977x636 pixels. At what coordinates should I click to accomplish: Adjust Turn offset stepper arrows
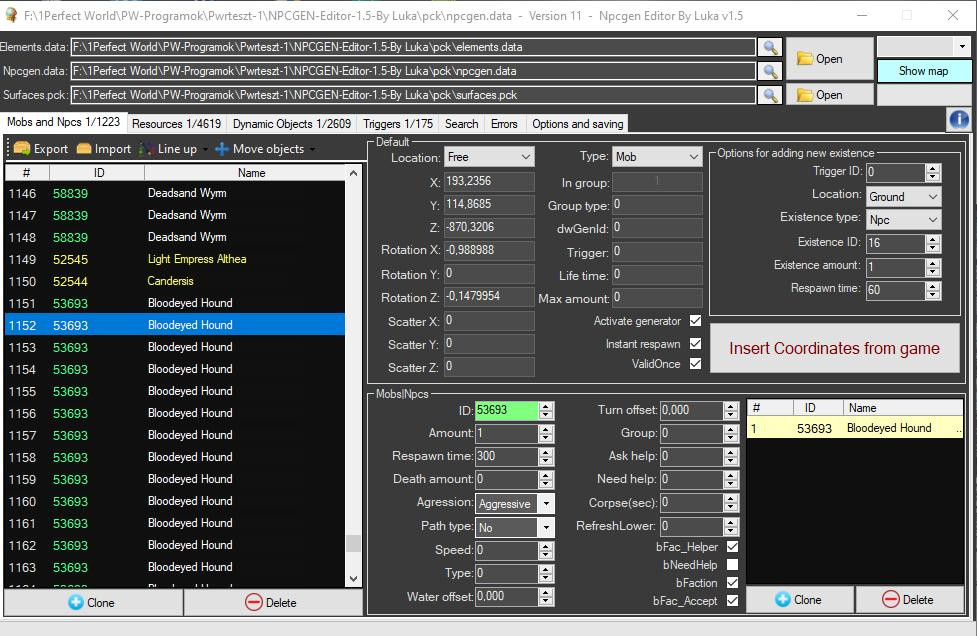731,411
